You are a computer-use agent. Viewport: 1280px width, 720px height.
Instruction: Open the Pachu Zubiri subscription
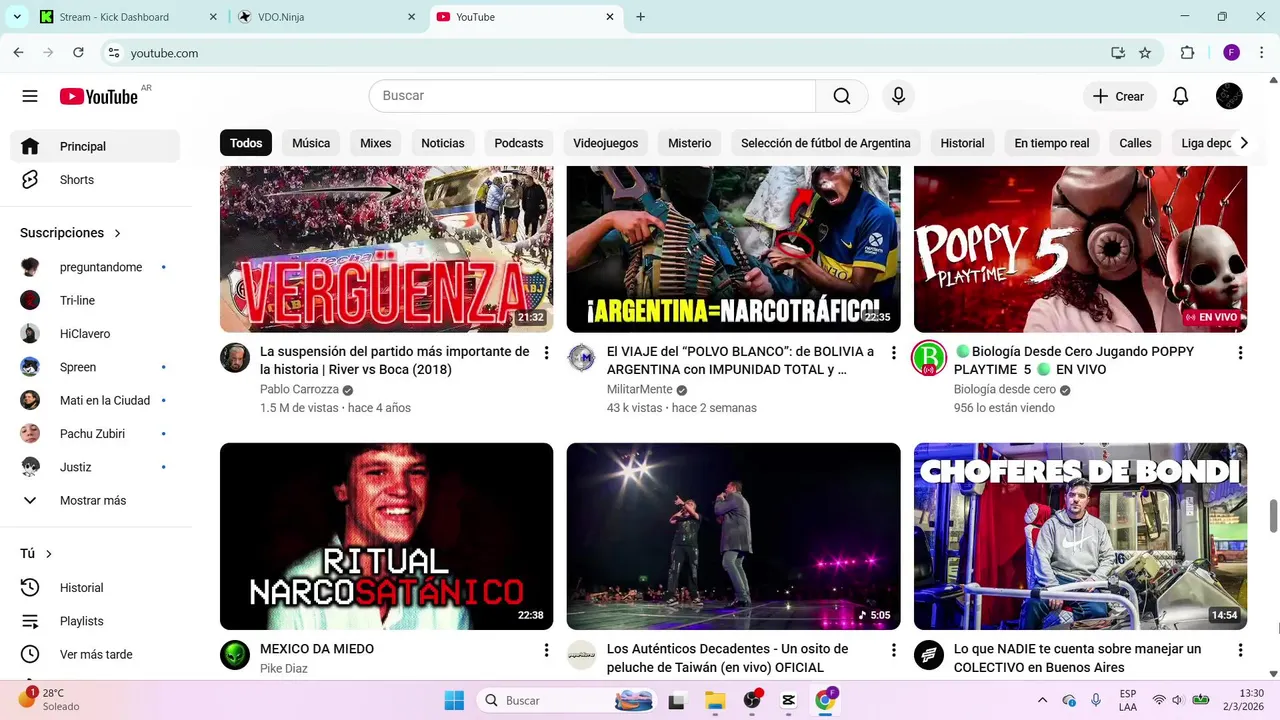click(x=95, y=434)
